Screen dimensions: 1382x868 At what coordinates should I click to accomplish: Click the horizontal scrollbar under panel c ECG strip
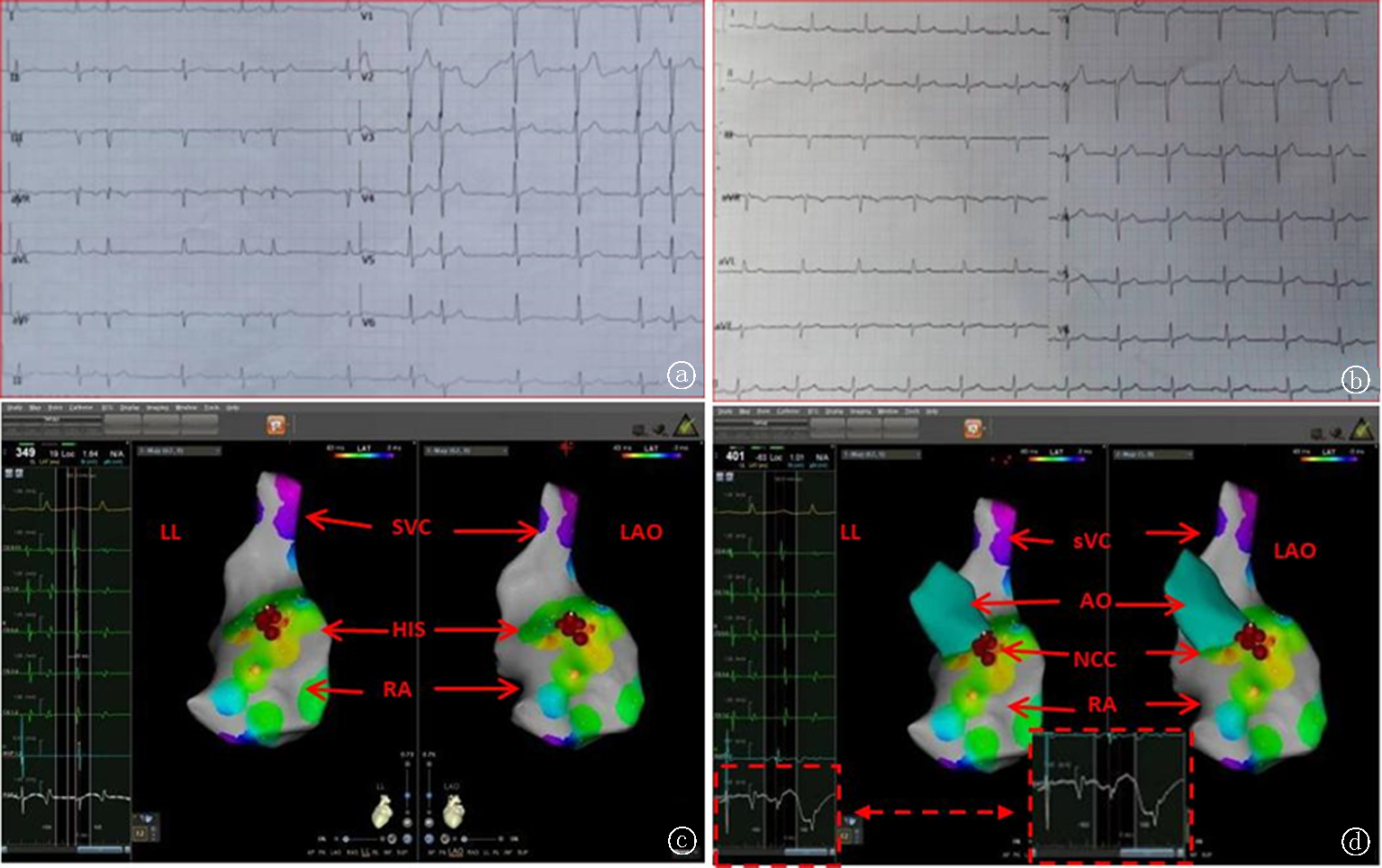coord(99,849)
